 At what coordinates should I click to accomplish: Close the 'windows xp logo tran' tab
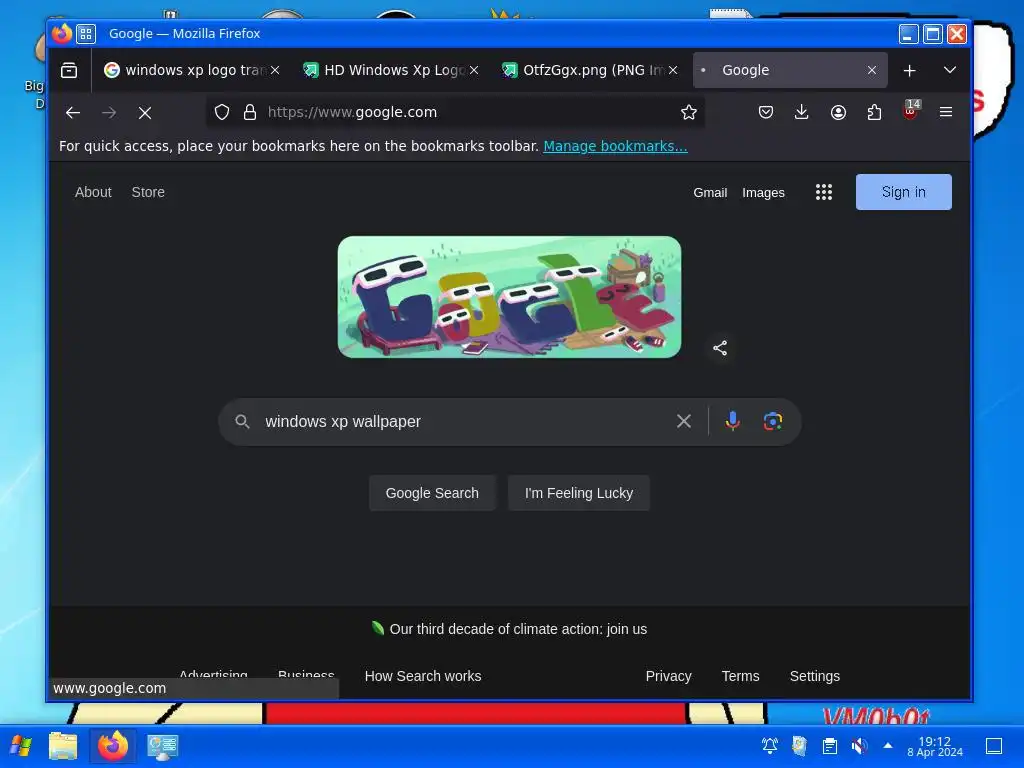pyautogui.click(x=275, y=70)
